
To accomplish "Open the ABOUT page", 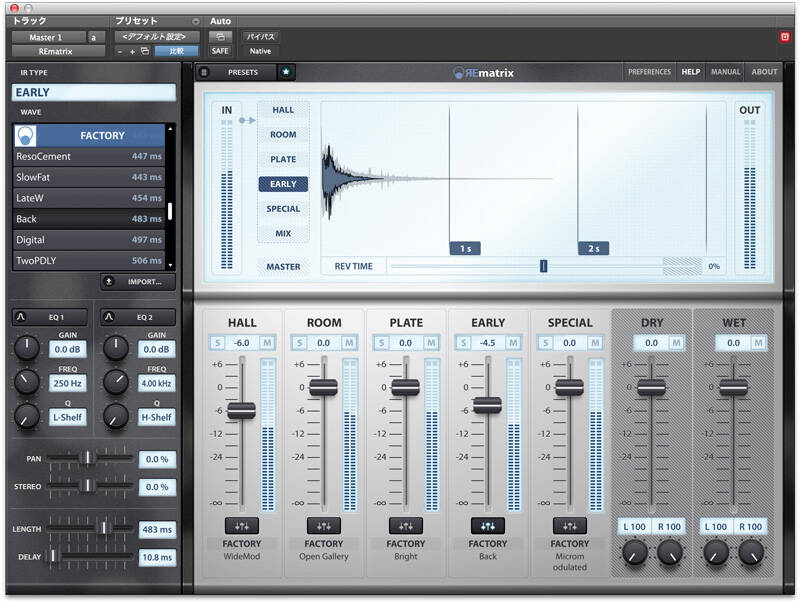I will 764,72.
